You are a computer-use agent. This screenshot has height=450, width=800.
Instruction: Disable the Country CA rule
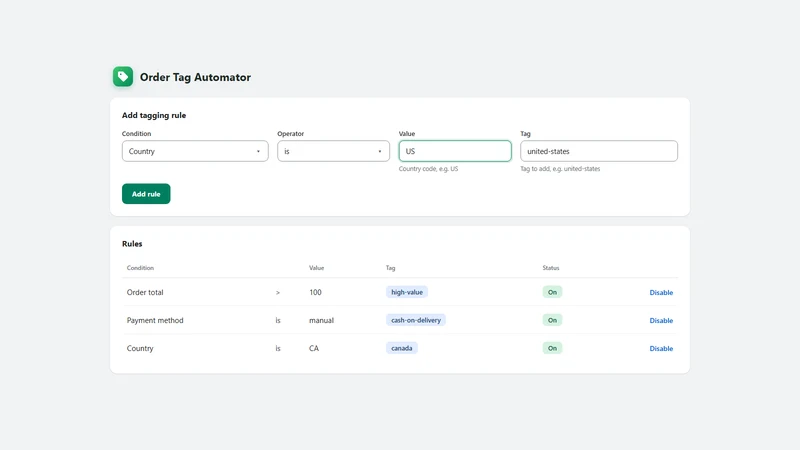click(661, 348)
